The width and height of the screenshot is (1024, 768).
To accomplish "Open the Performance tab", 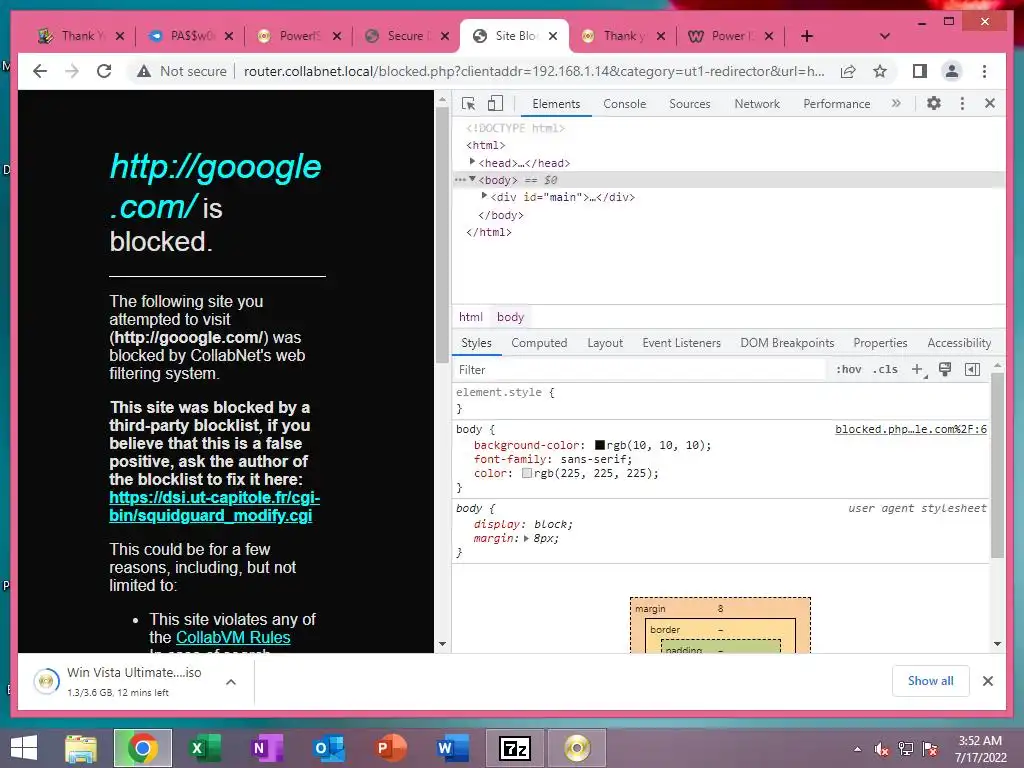I will [x=837, y=104].
